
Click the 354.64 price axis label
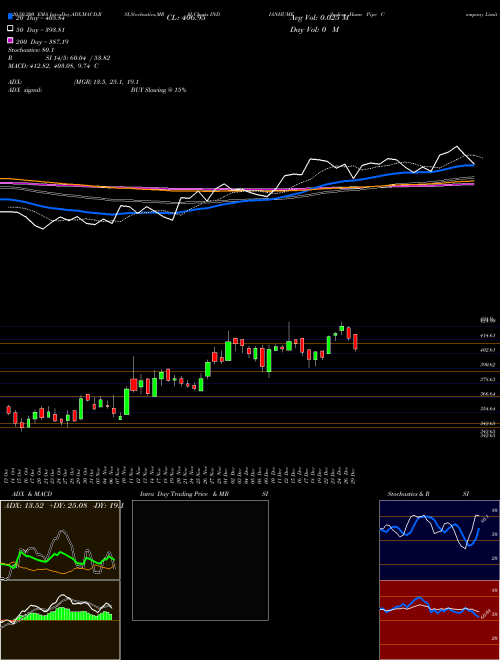tap(488, 409)
